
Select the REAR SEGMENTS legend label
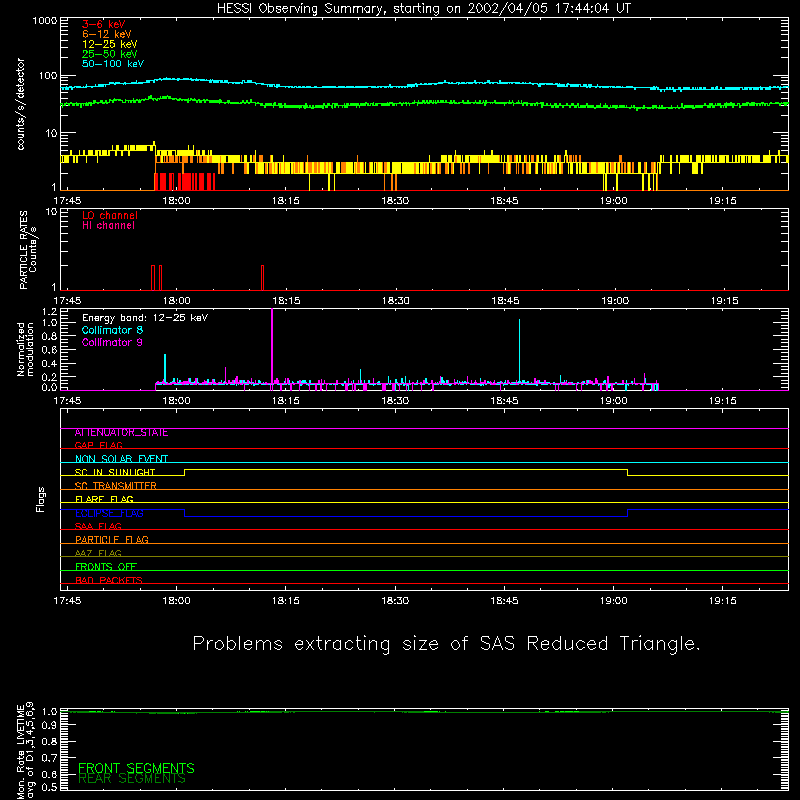(132, 779)
